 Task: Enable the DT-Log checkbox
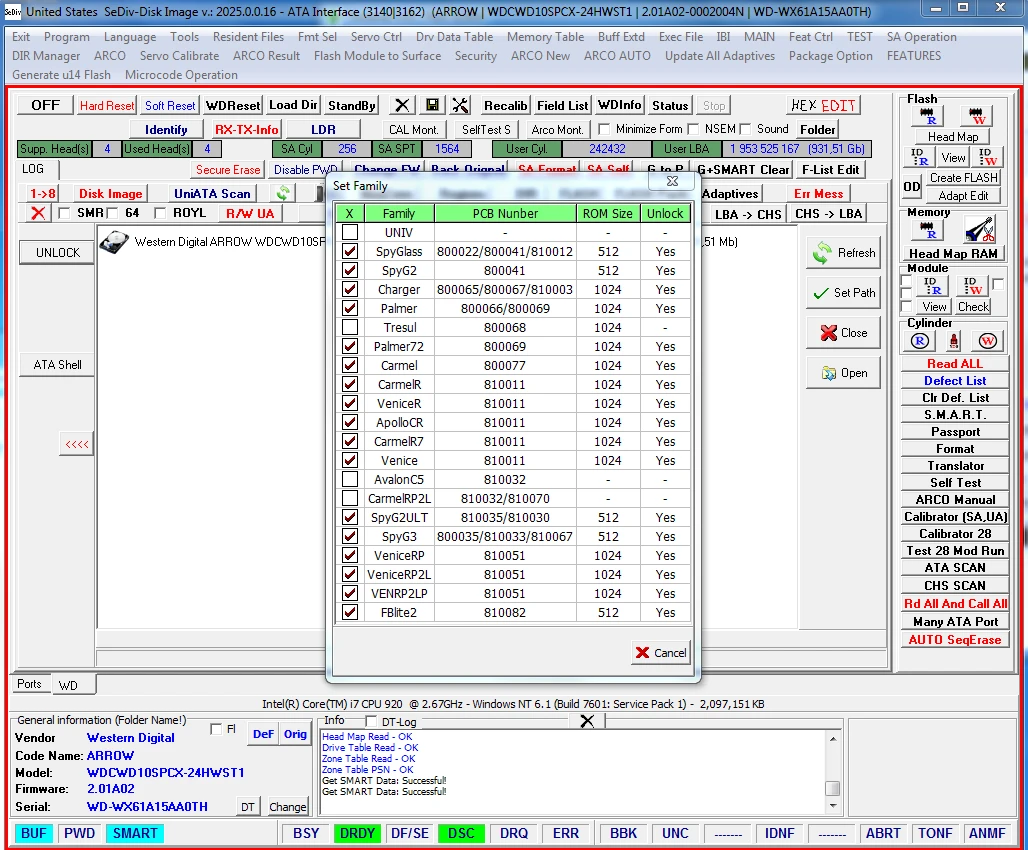pyautogui.click(x=371, y=721)
